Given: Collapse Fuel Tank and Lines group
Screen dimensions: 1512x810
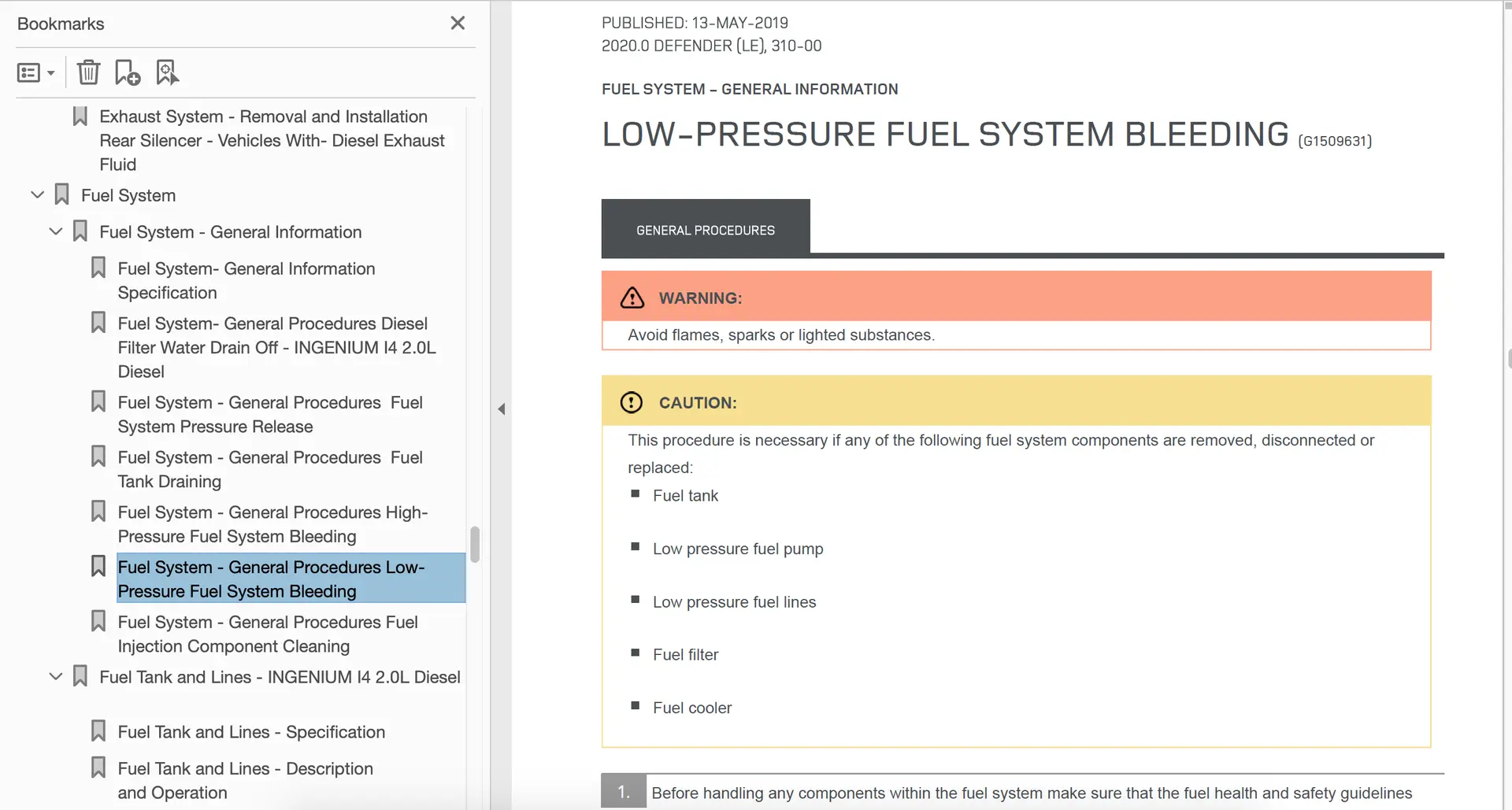Looking at the screenshot, I should click(55, 676).
